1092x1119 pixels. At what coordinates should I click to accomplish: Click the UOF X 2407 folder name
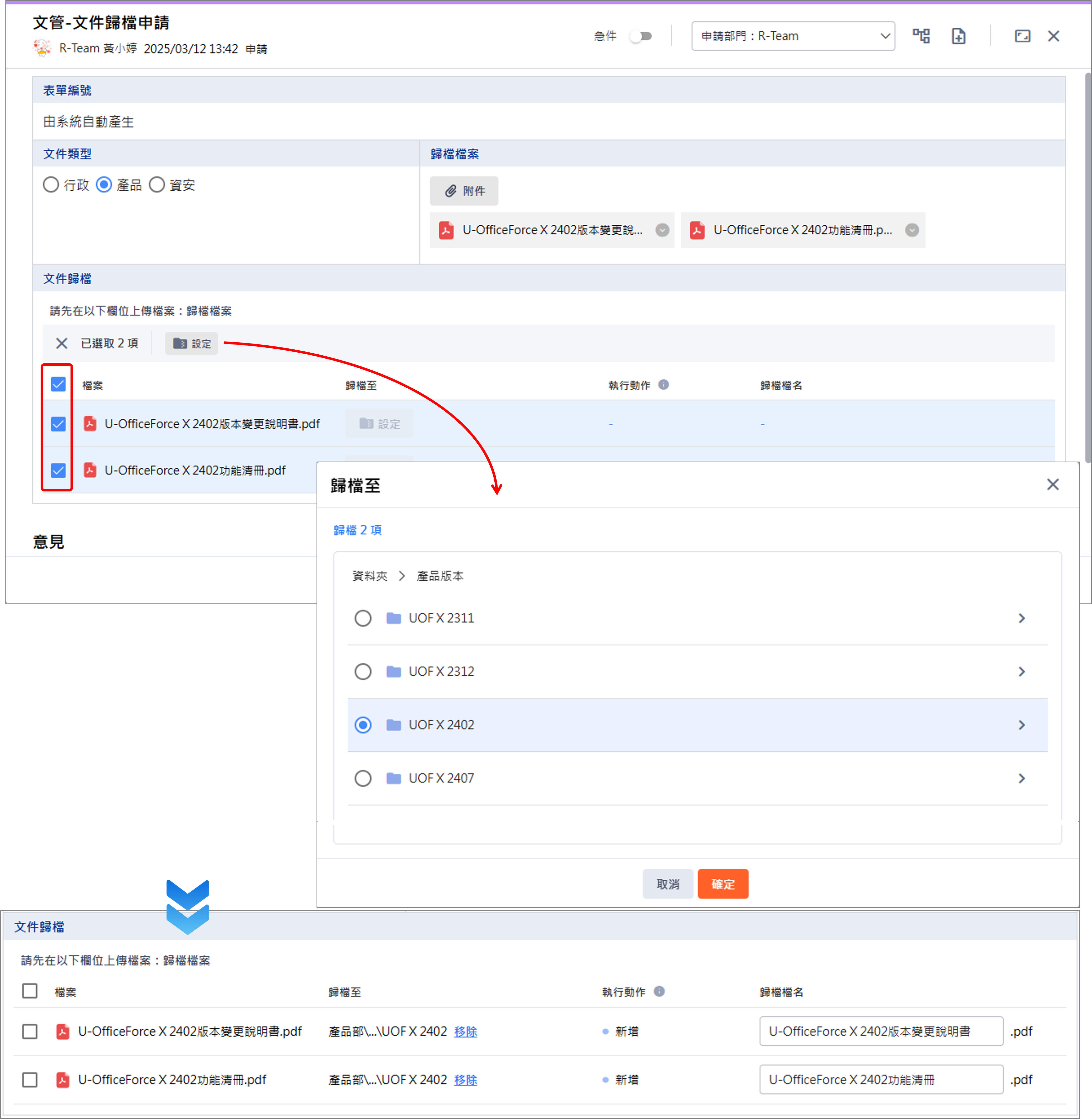[x=441, y=778]
